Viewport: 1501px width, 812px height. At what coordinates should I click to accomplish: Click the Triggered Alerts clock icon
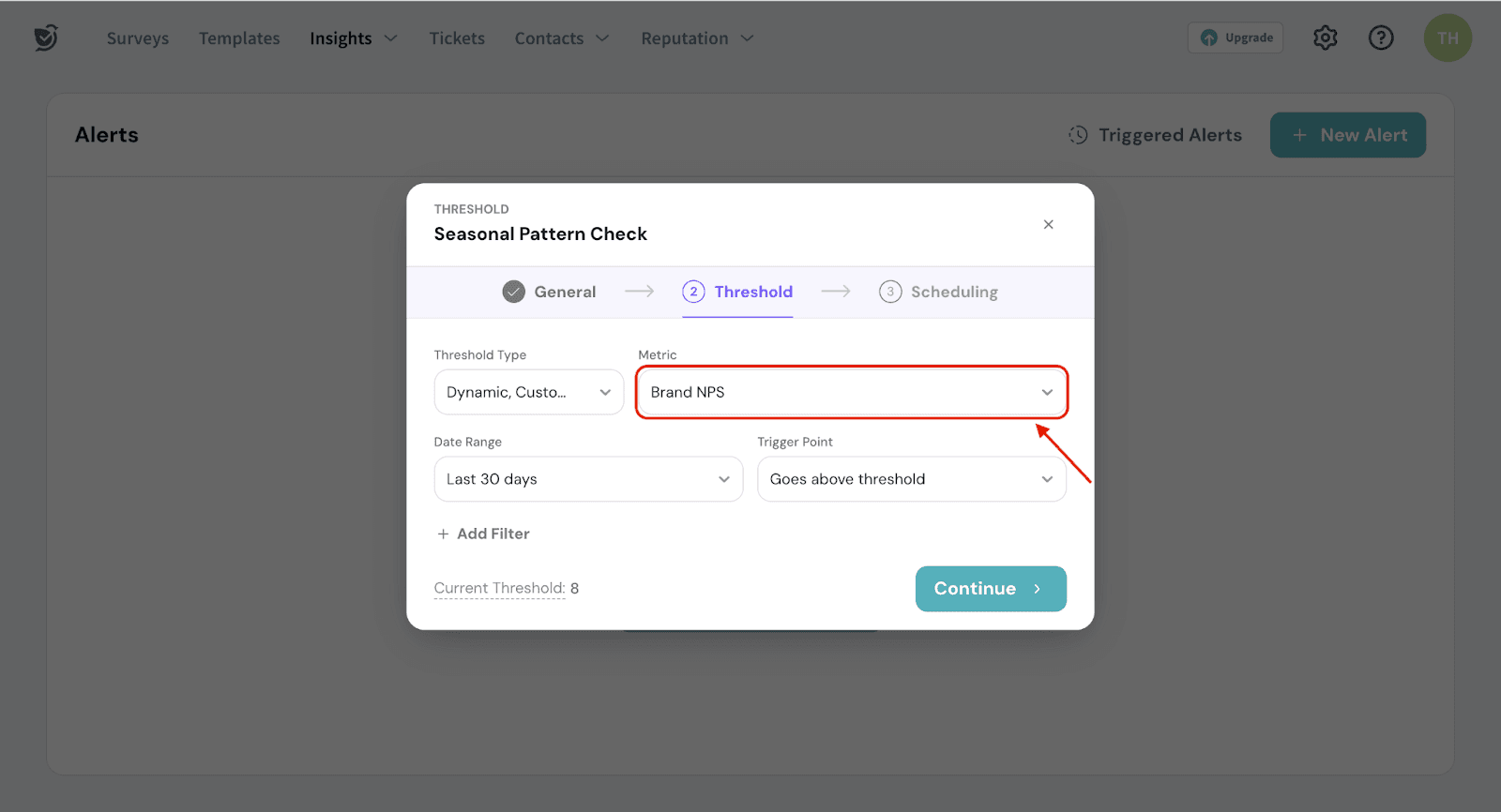click(x=1078, y=135)
